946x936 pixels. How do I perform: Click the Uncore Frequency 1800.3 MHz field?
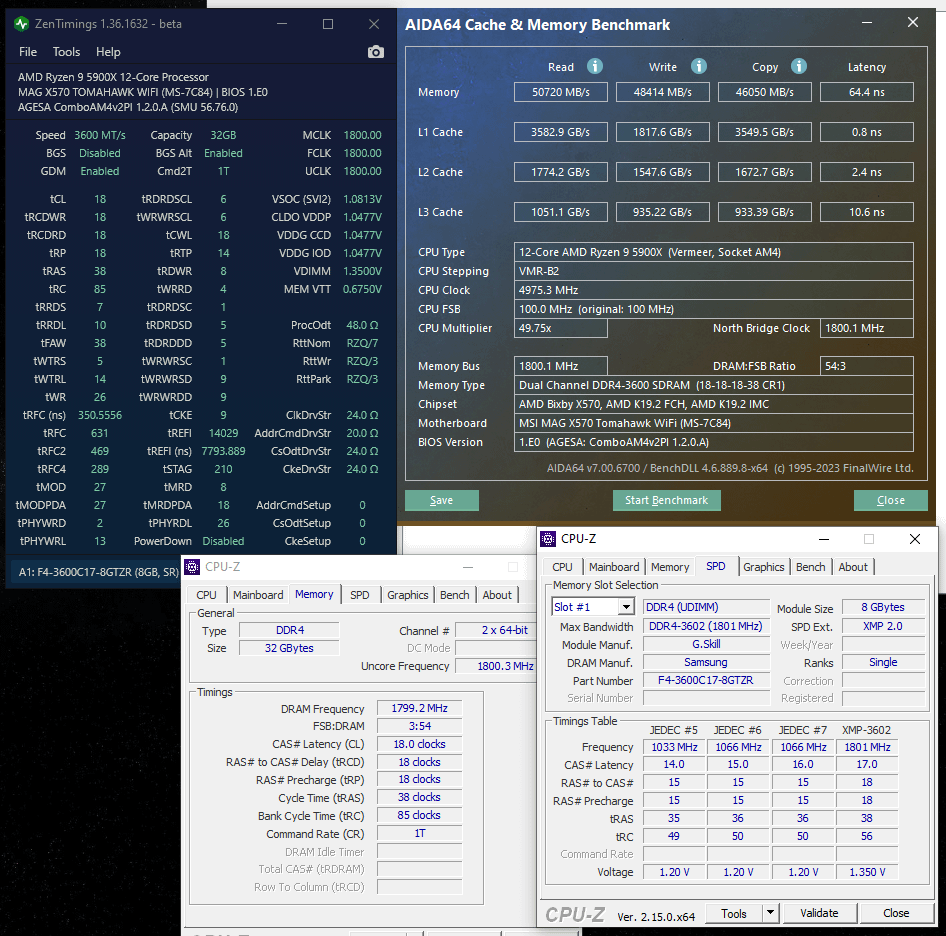(495, 666)
